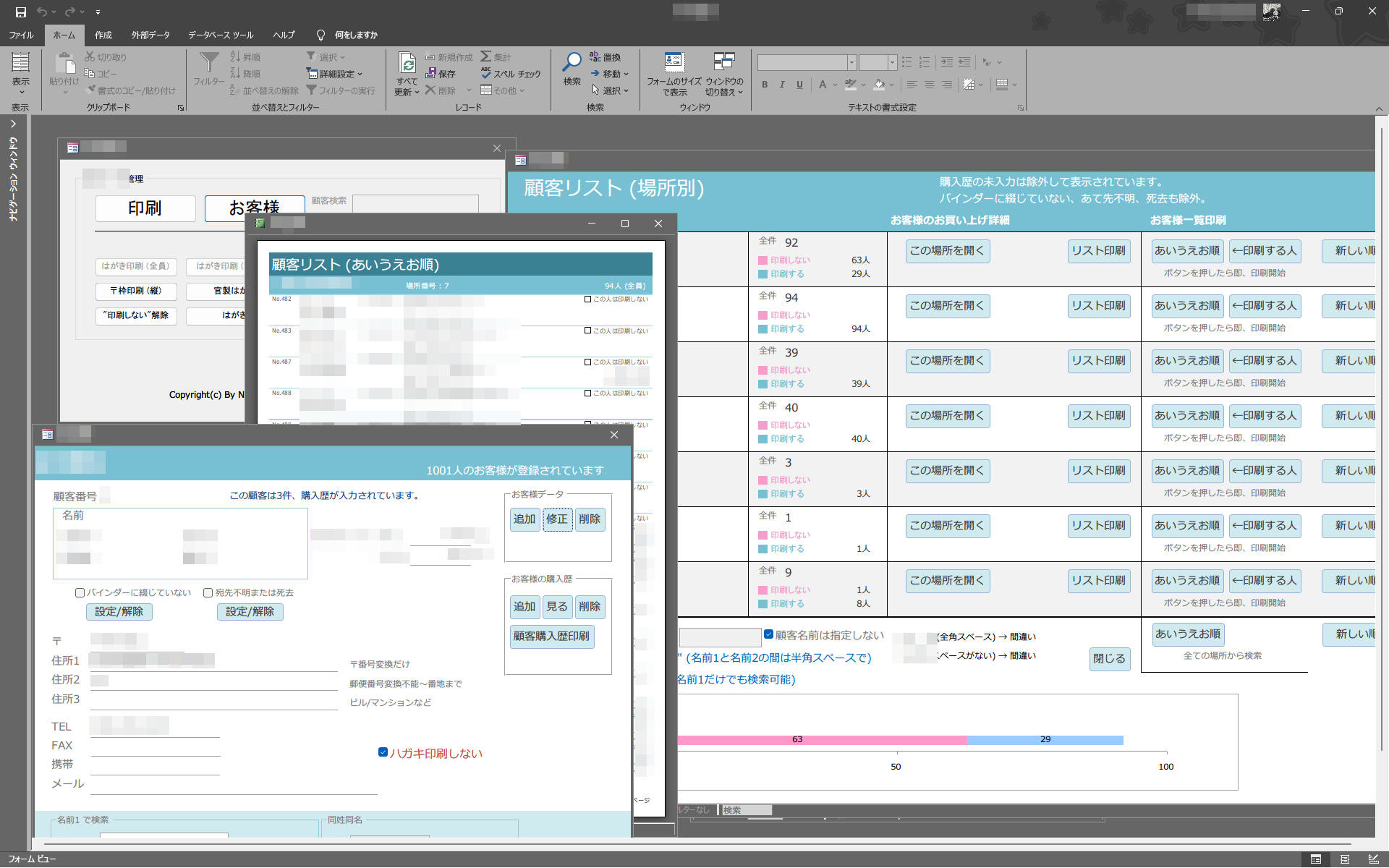Click 顧客購入歴印刷 button

click(552, 637)
